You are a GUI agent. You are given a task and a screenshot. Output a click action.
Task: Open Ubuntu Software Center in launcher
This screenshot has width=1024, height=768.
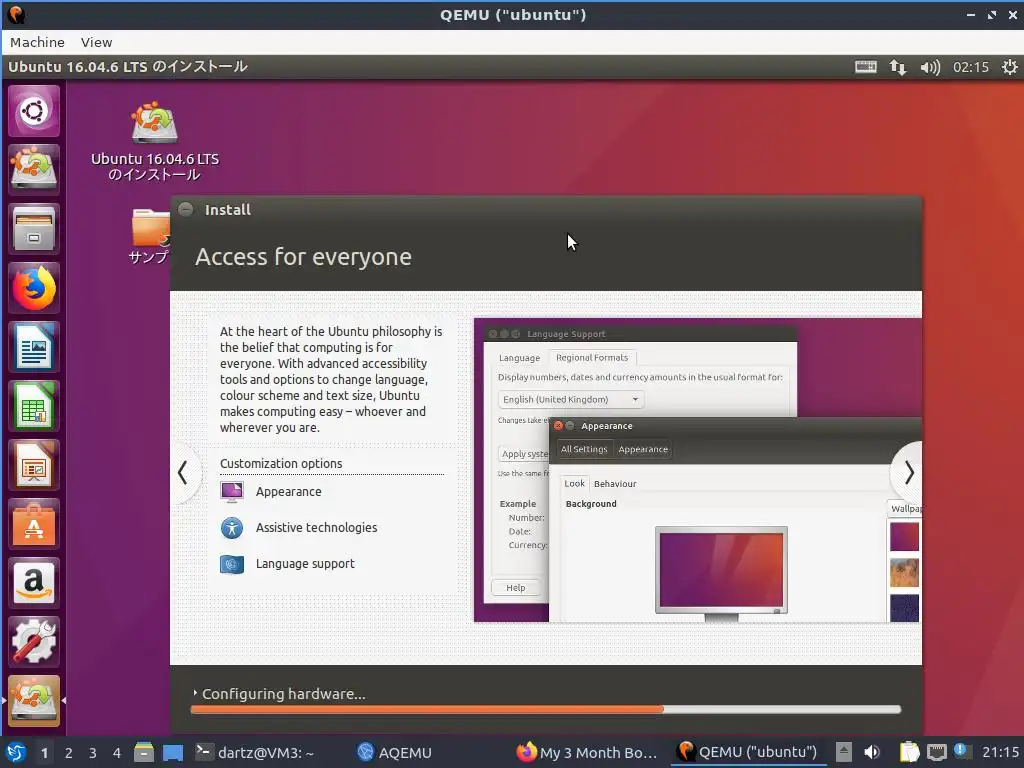34,524
